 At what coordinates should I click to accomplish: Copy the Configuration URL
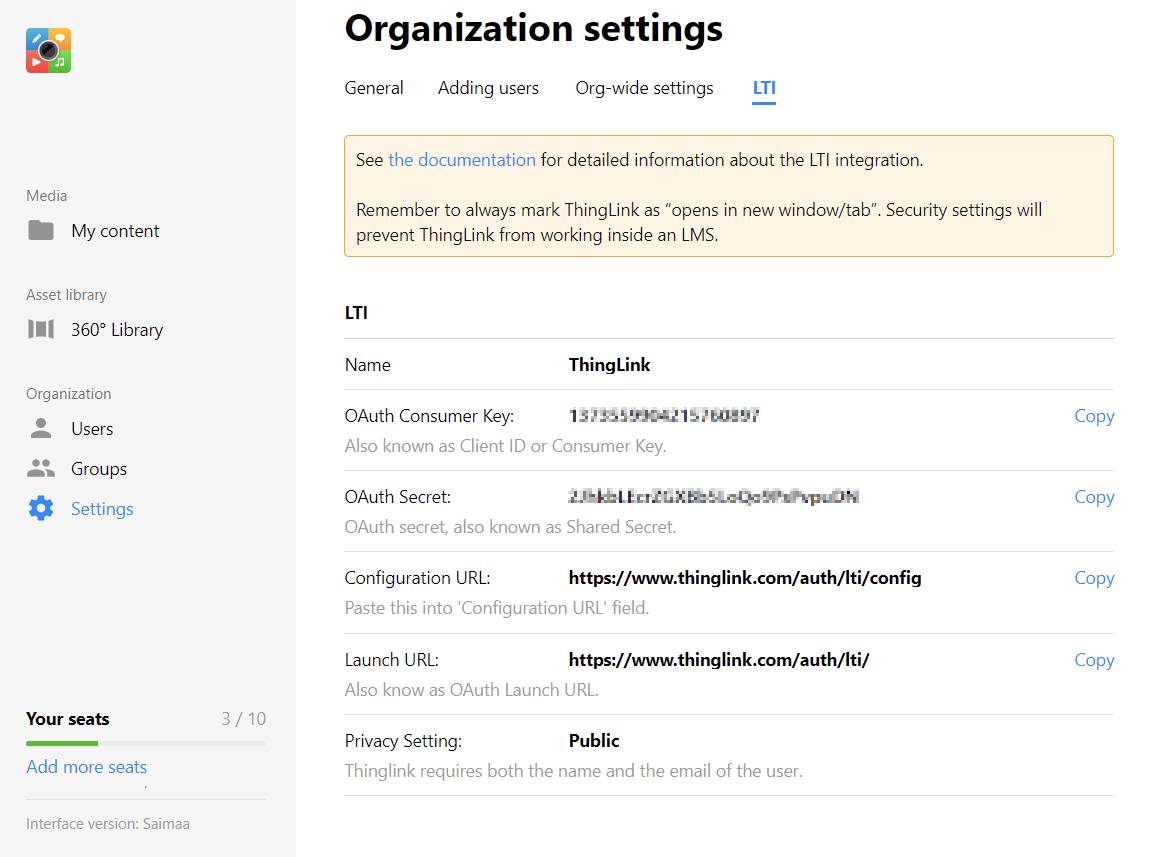(1094, 579)
